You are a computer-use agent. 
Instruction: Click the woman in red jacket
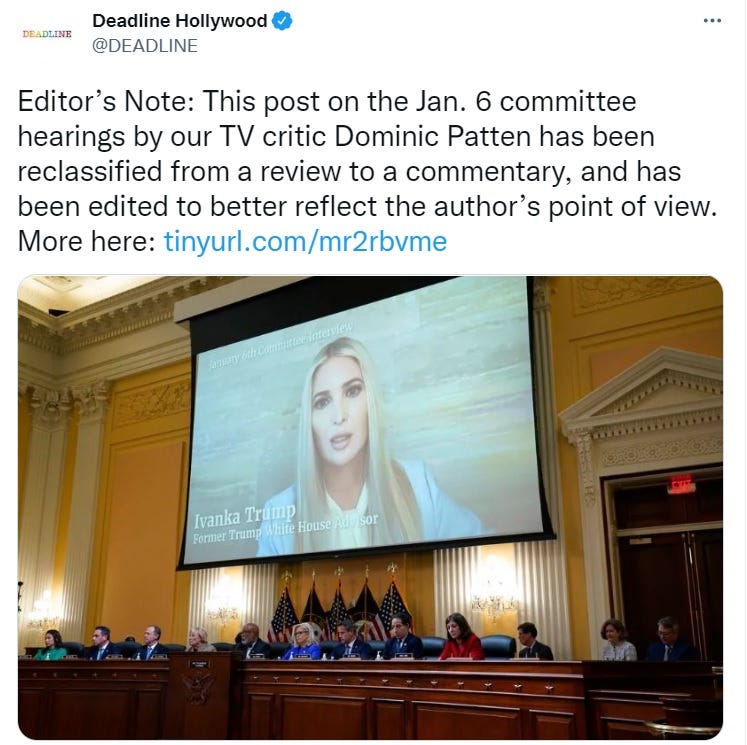(x=460, y=637)
